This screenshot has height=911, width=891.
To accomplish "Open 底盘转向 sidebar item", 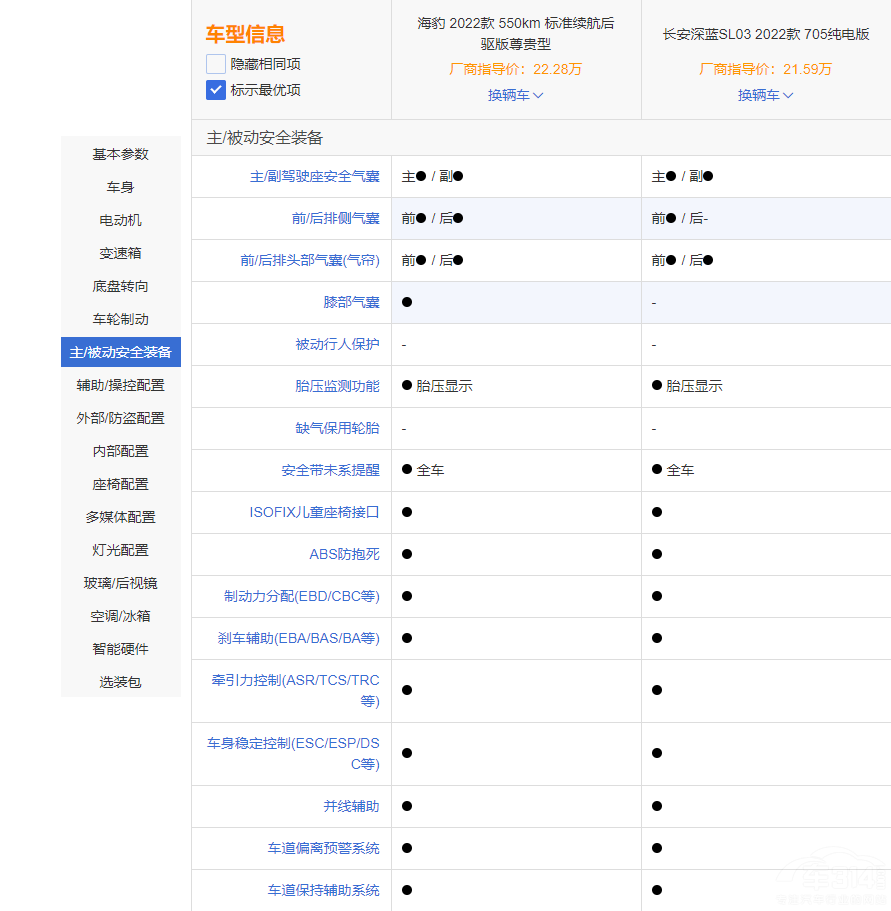I will click(121, 286).
